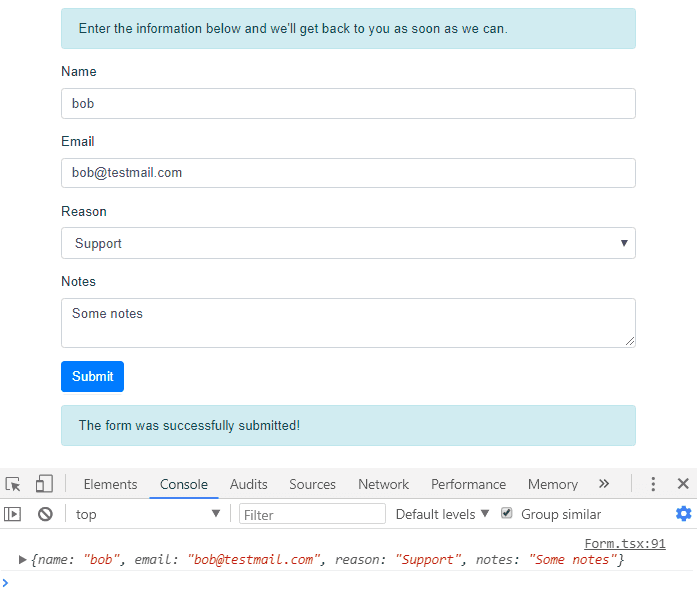Open the DevTools three-dot menu
The width and height of the screenshot is (697, 600).
[653, 484]
